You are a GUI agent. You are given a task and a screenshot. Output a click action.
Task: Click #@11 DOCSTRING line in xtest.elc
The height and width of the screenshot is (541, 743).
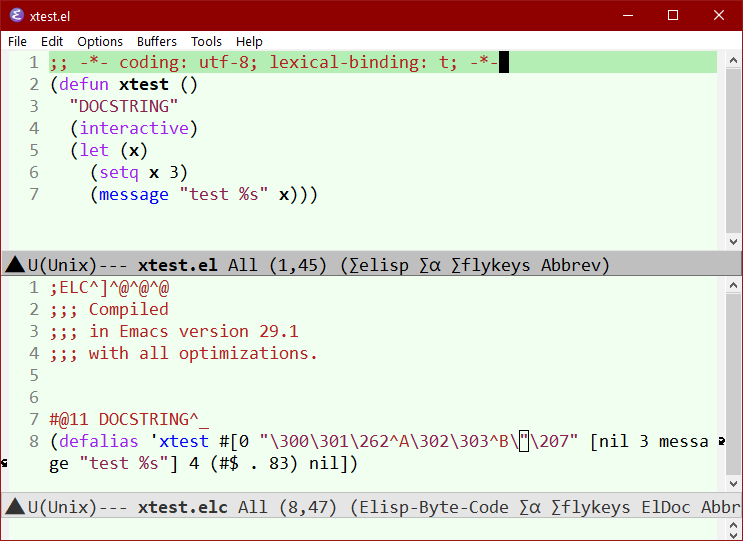click(129, 419)
